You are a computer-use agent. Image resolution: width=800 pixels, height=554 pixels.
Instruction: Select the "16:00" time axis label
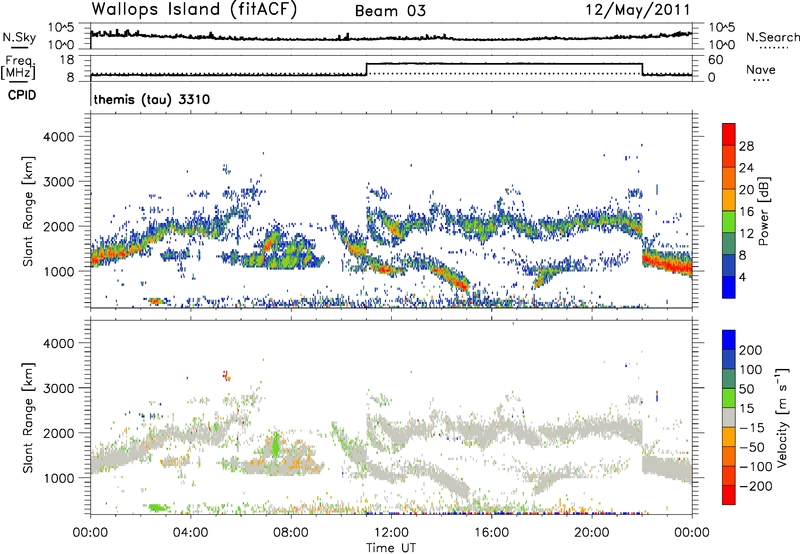tap(491, 533)
